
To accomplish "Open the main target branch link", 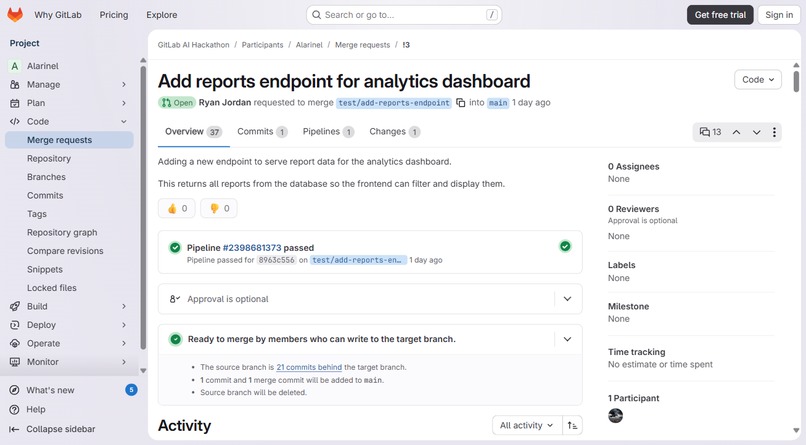I will 498,103.
